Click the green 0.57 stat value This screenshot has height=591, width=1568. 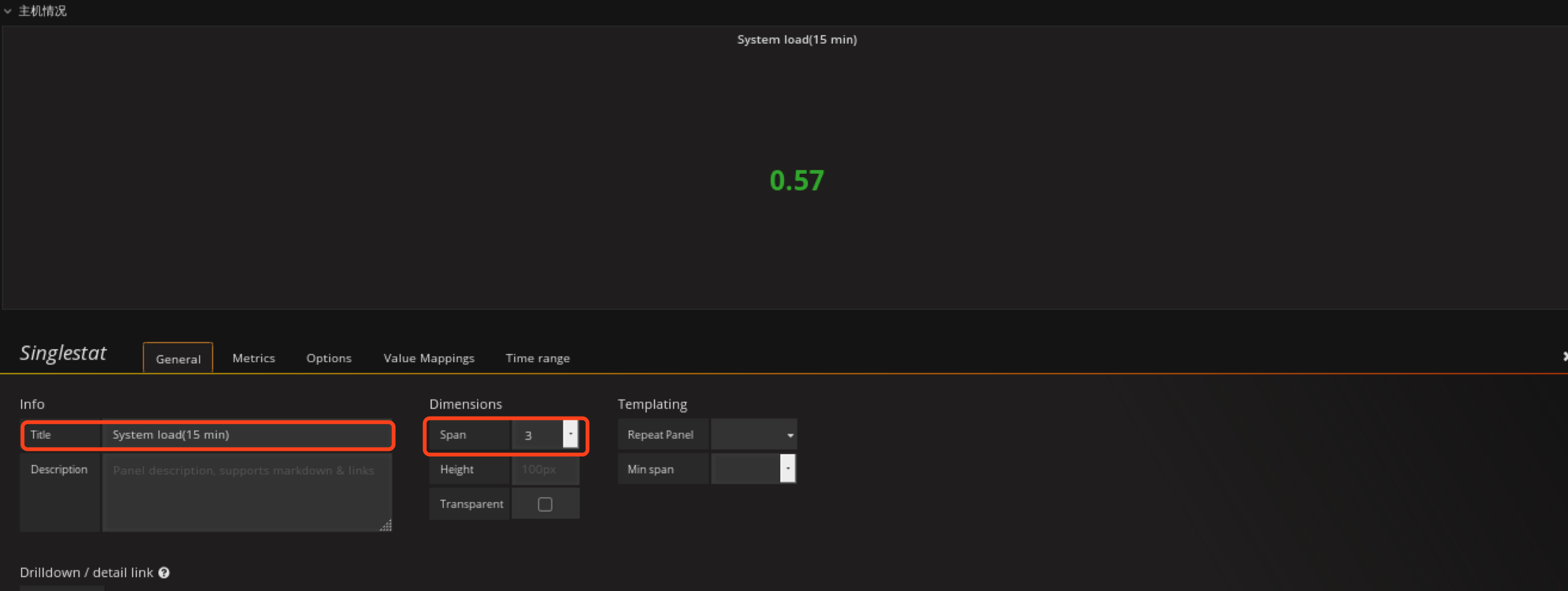coord(797,181)
